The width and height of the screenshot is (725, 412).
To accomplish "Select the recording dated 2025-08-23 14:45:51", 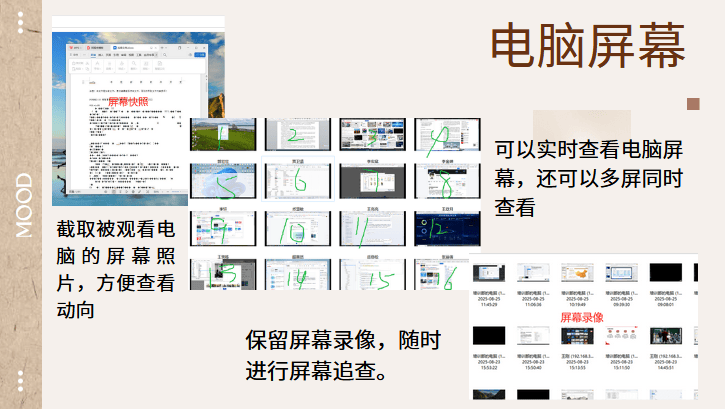I will [664, 335].
